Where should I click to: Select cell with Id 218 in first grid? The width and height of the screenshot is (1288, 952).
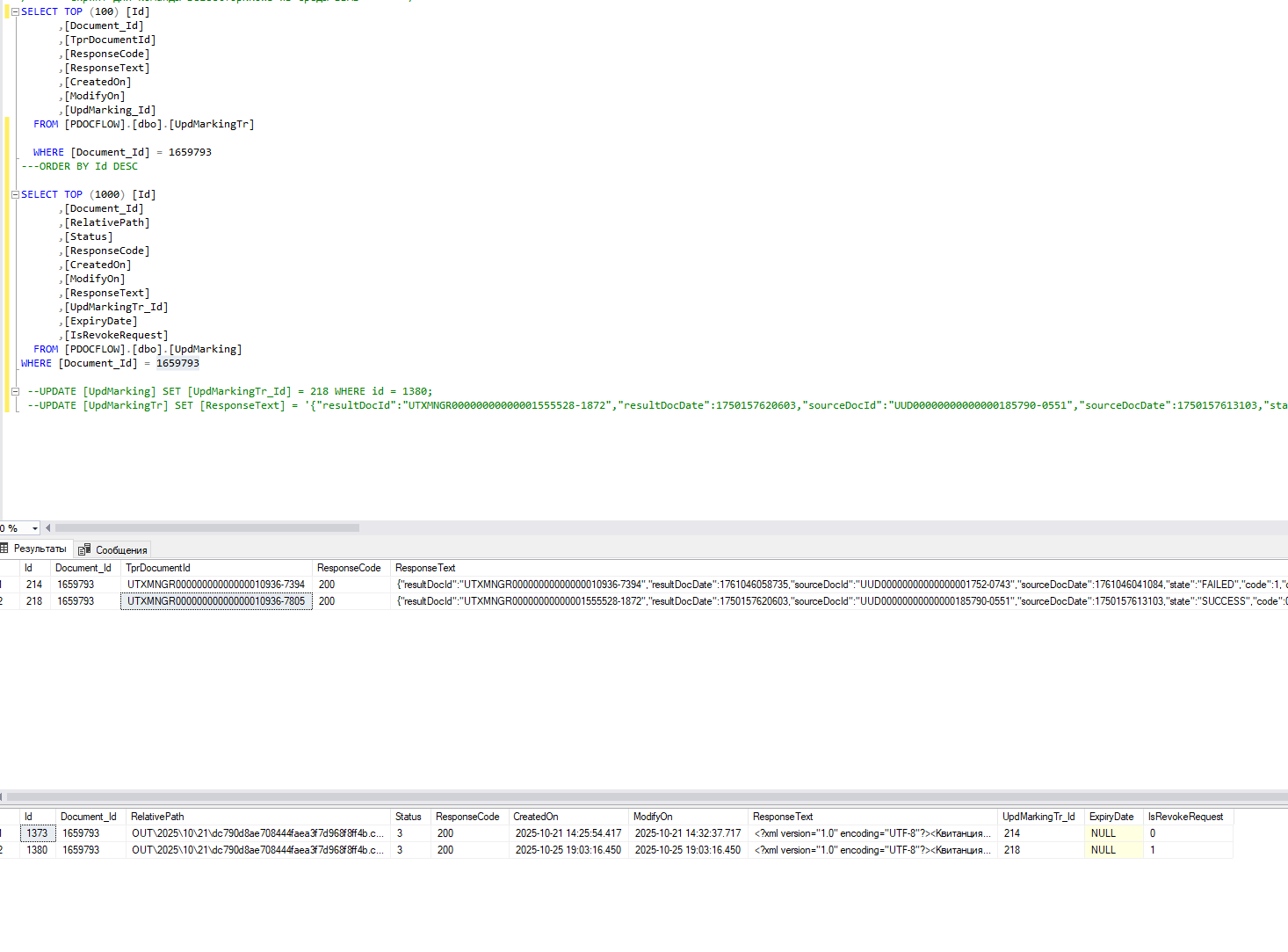click(x=34, y=601)
